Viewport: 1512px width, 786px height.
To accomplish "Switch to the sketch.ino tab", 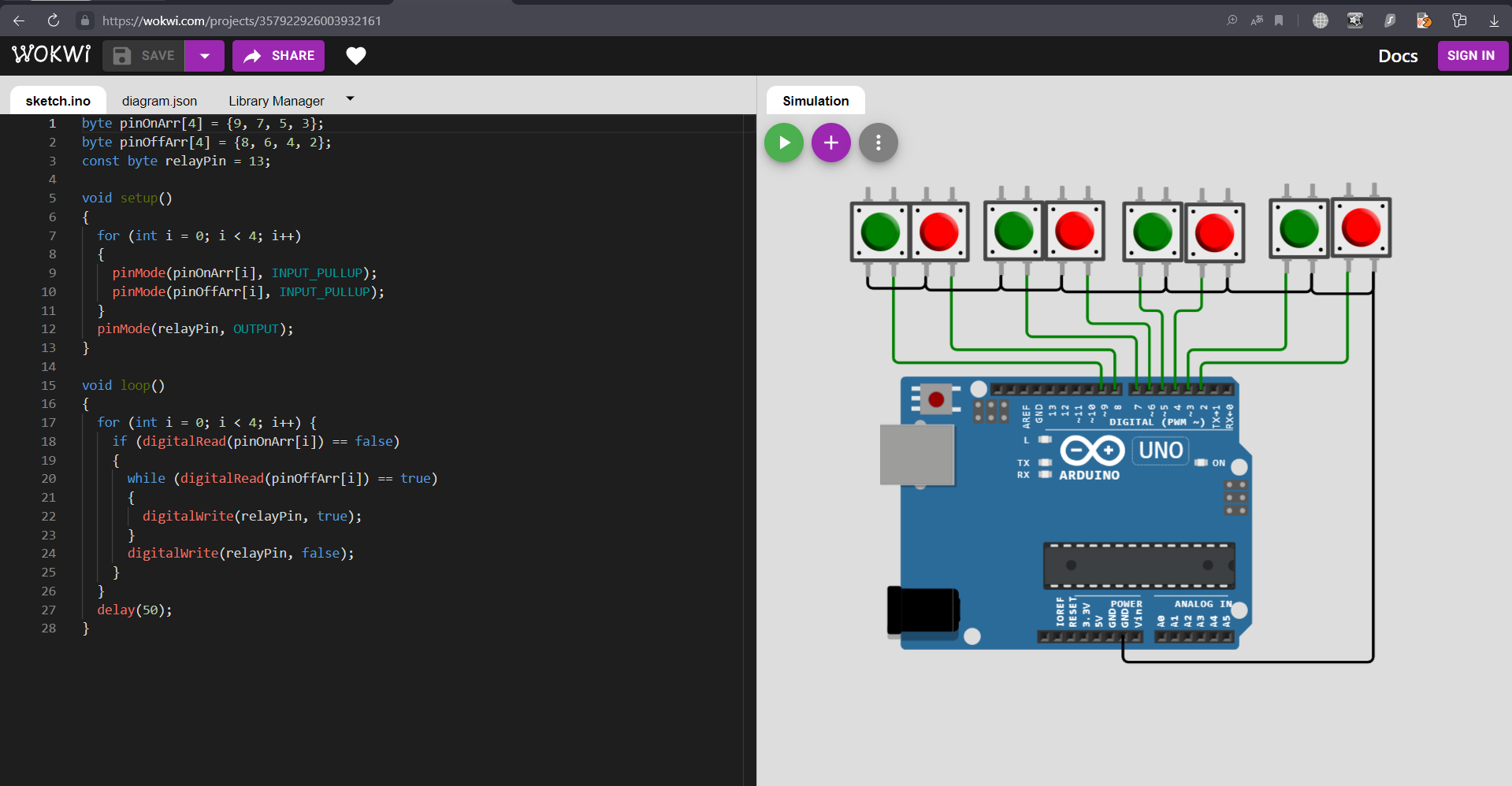I will pyautogui.click(x=58, y=101).
